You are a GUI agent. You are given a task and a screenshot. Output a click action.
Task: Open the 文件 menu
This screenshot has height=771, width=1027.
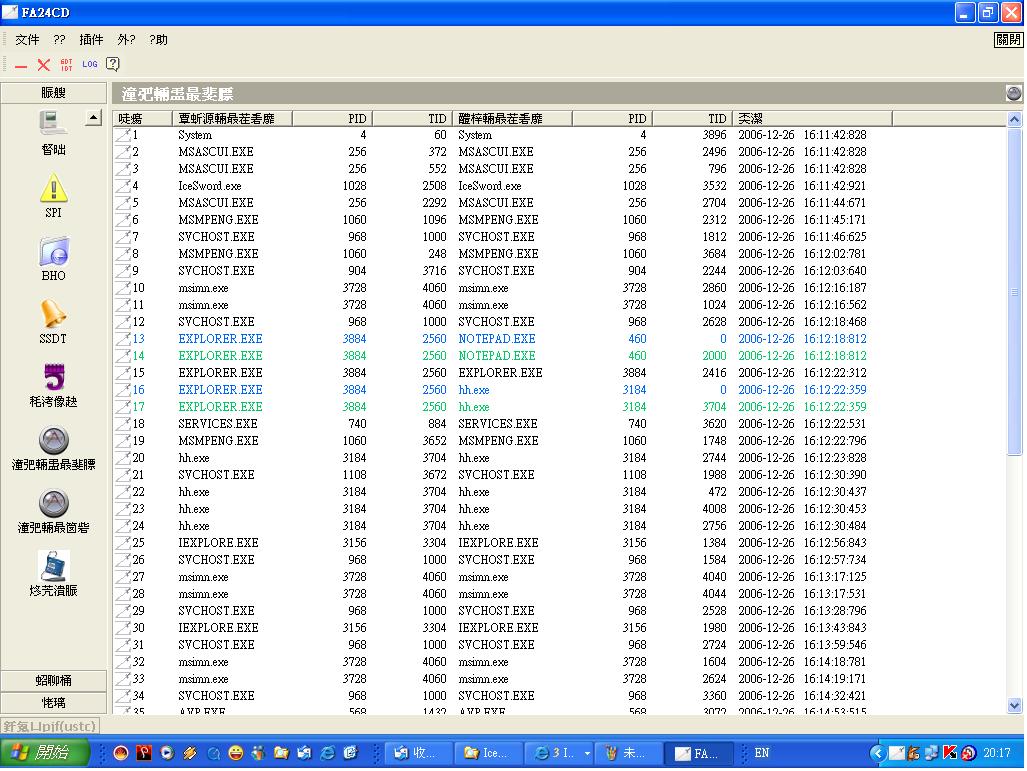tap(27, 40)
